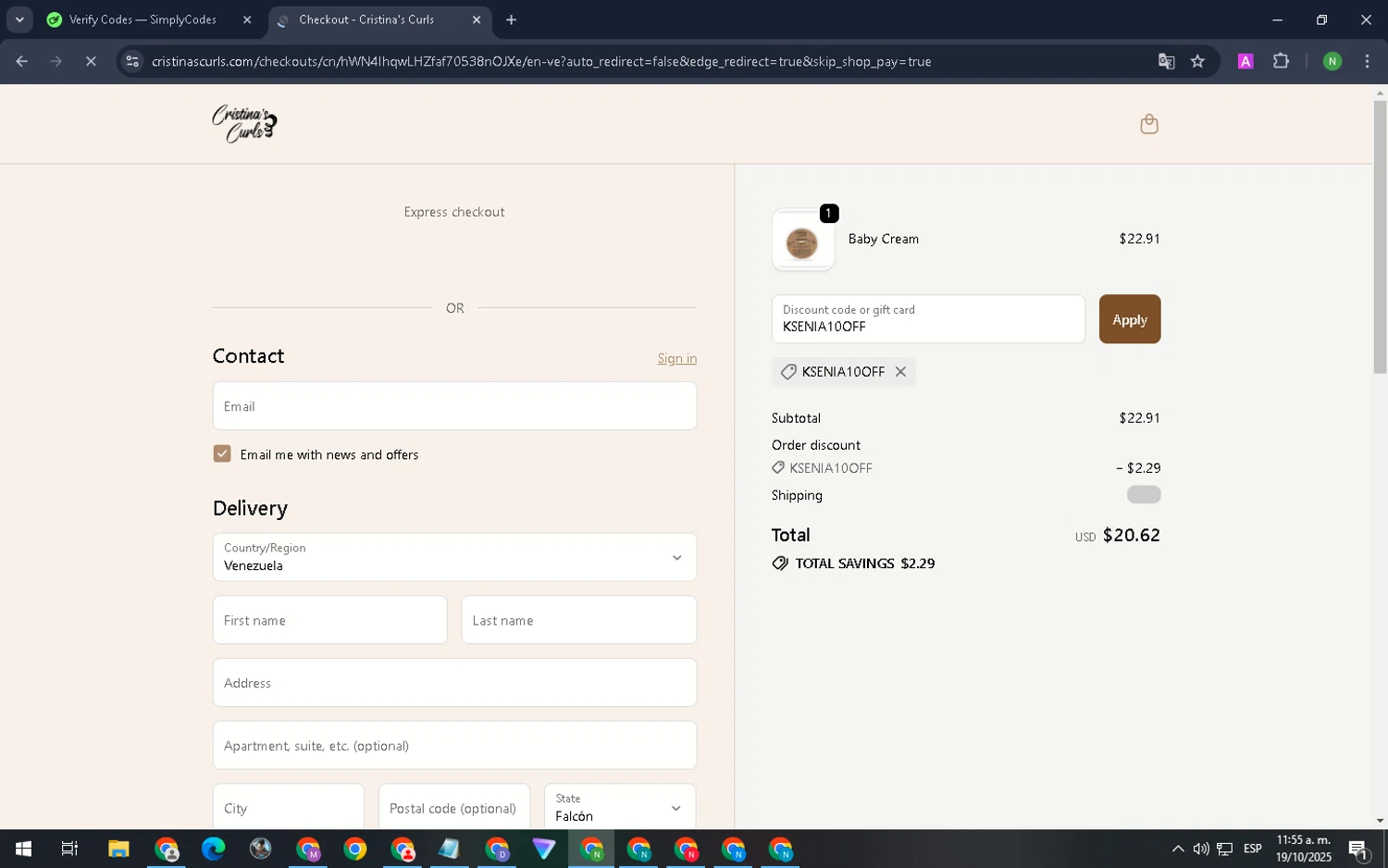Click the Delivery section heading
Viewport: 1388px width, 868px height.
[x=250, y=508]
